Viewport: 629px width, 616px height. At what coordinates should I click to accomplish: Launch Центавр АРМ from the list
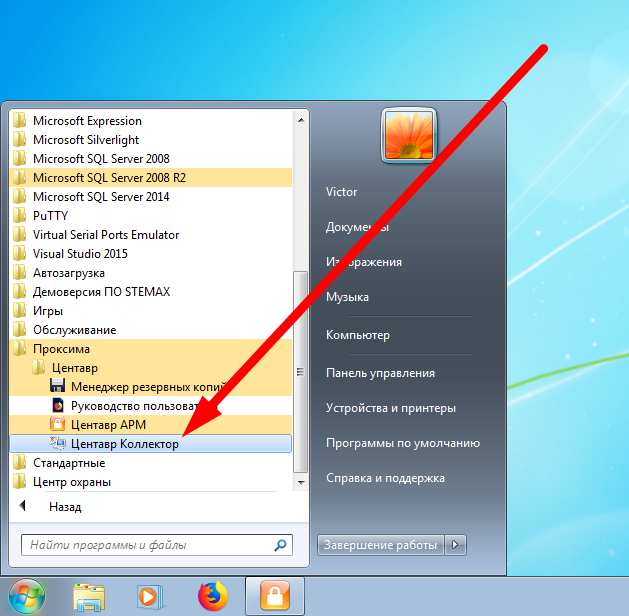[150, 425]
